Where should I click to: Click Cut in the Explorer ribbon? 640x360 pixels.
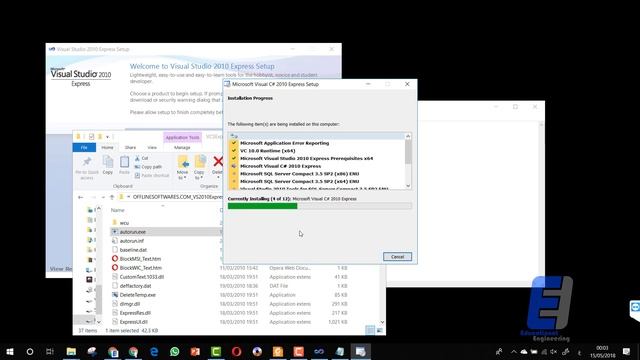click(141, 158)
